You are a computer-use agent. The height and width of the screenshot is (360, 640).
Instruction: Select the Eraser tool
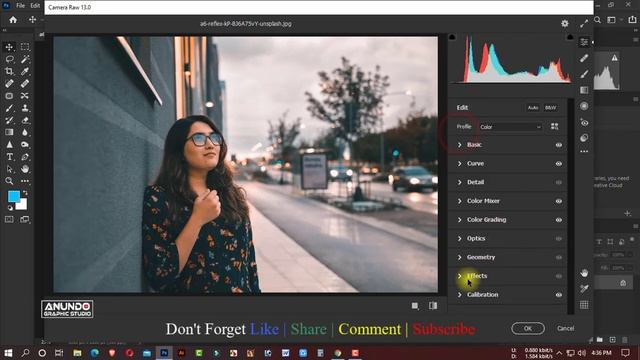pyautogui.click(x=25, y=120)
